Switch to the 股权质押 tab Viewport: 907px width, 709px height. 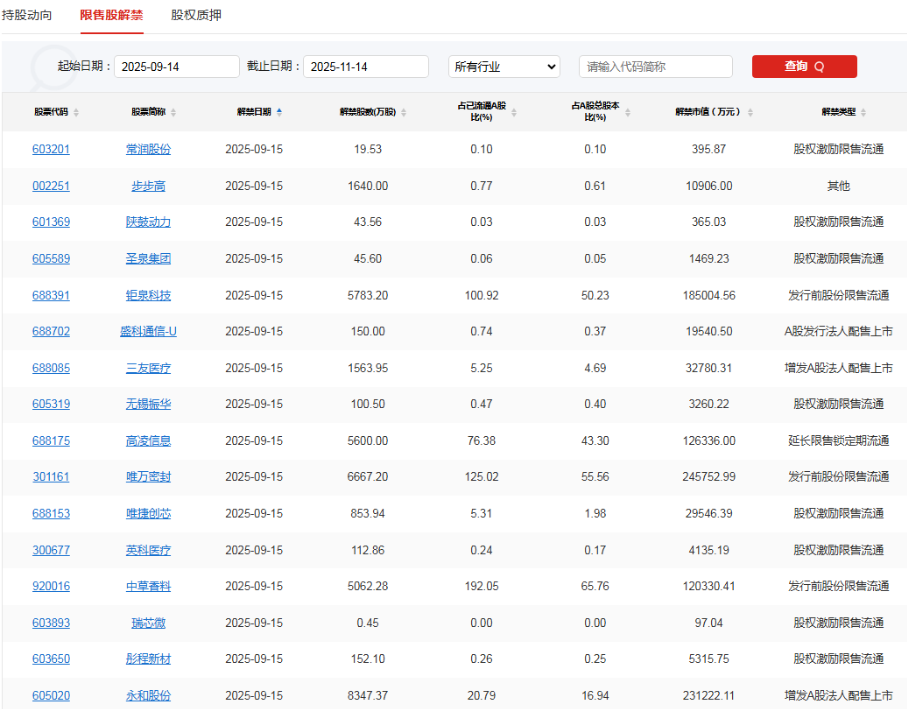(195, 16)
